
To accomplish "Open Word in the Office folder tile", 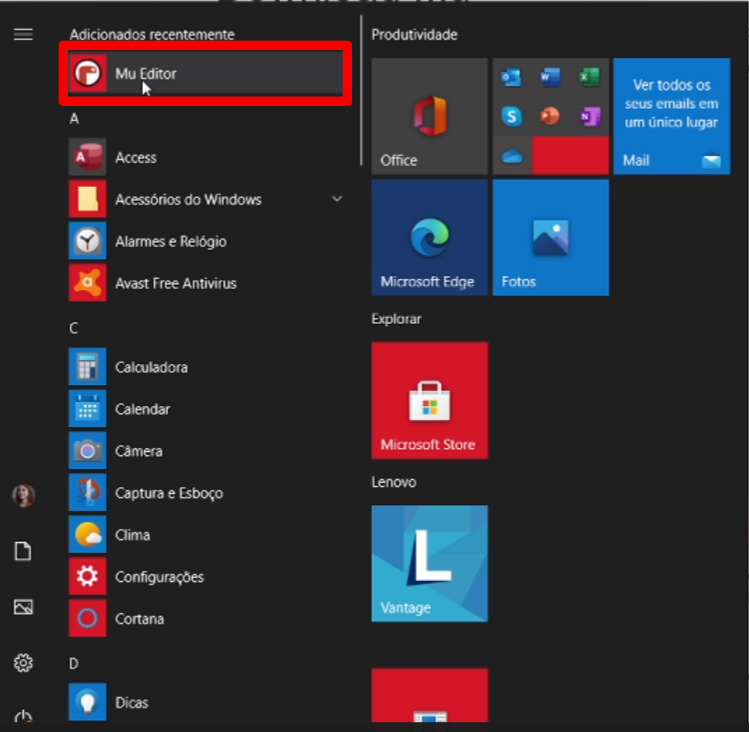I will click(x=550, y=77).
